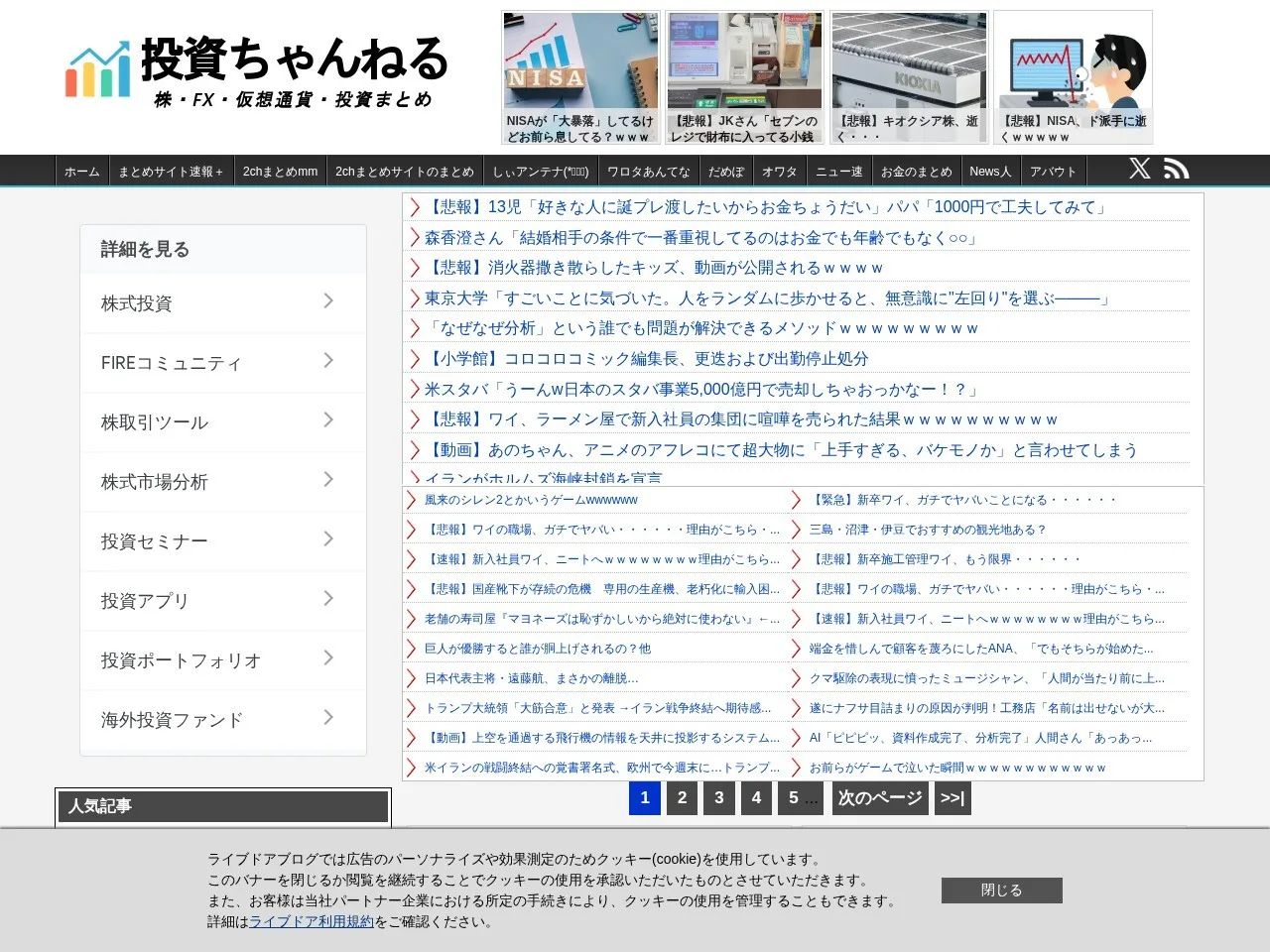Expand 投資セミナー chevron arrow
Screen dimensions: 1270x952
point(328,538)
